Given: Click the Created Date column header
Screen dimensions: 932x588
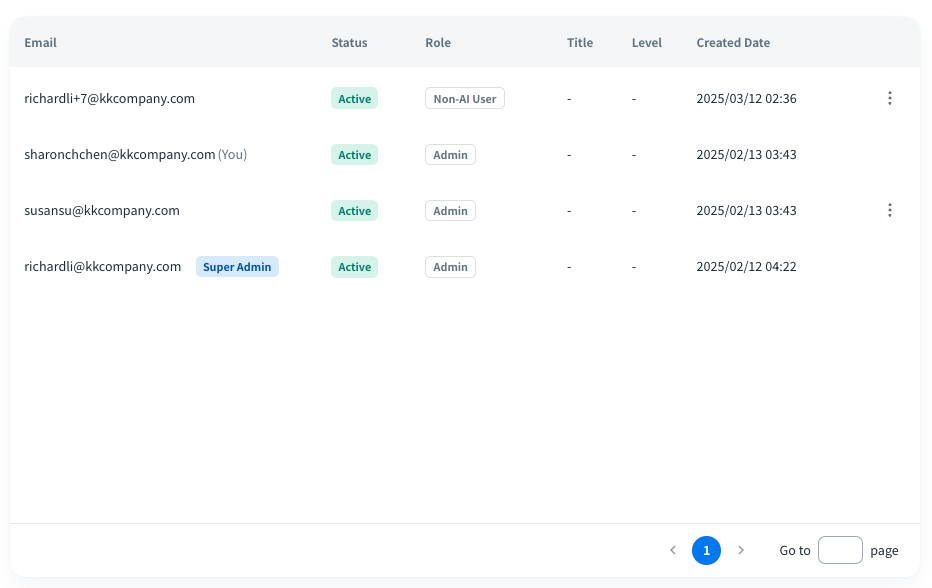Looking at the screenshot, I should [733, 43].
